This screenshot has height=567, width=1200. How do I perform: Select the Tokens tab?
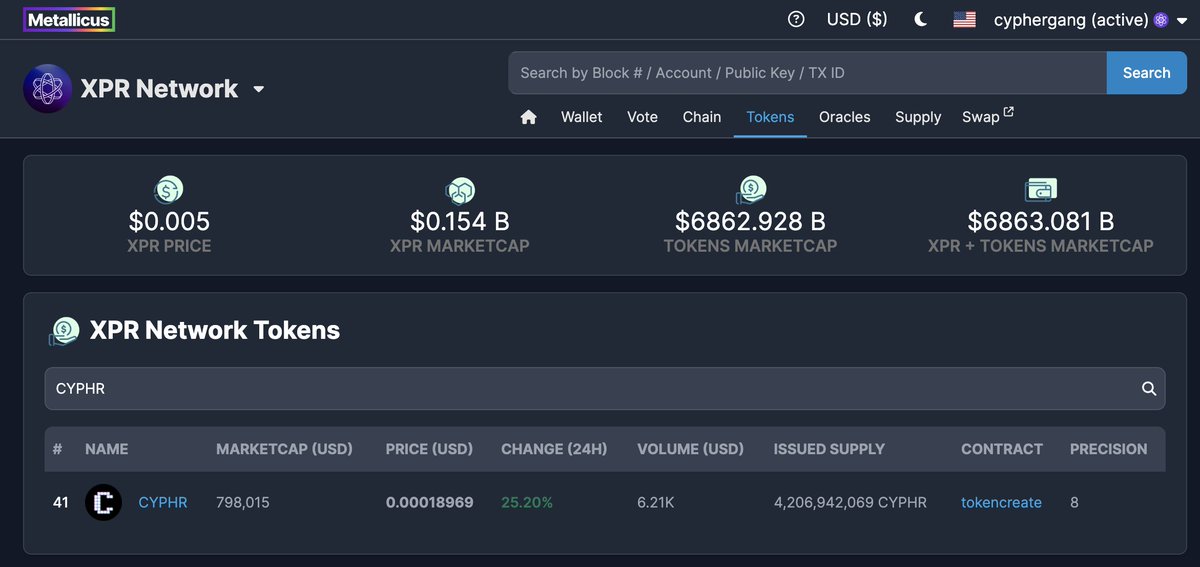770,117
